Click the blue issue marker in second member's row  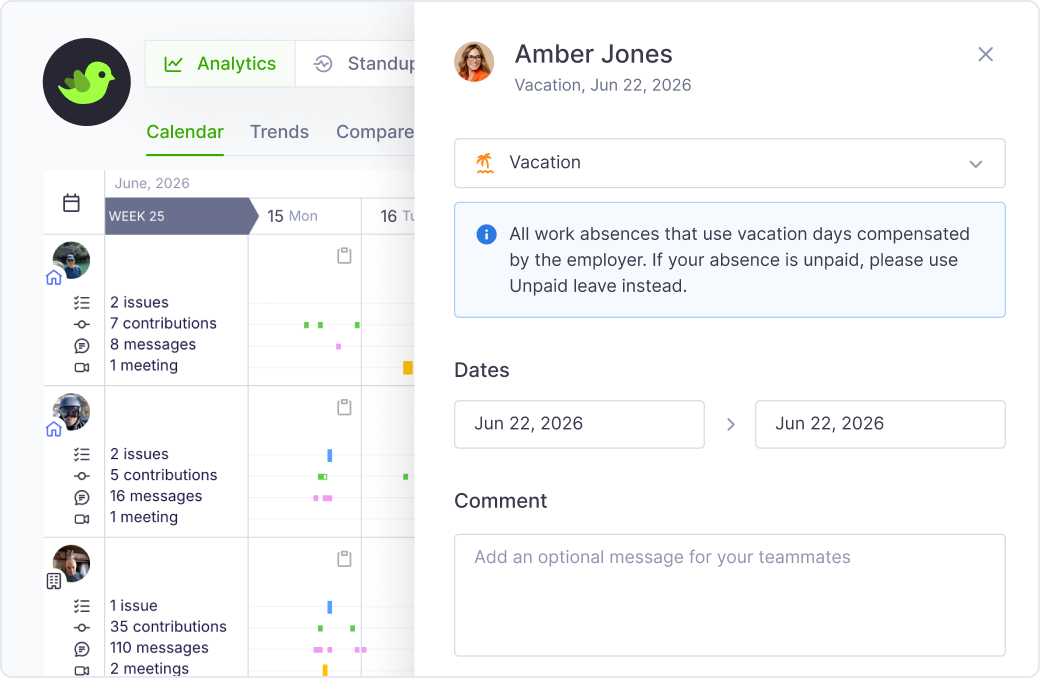click(x=330, y=455)
